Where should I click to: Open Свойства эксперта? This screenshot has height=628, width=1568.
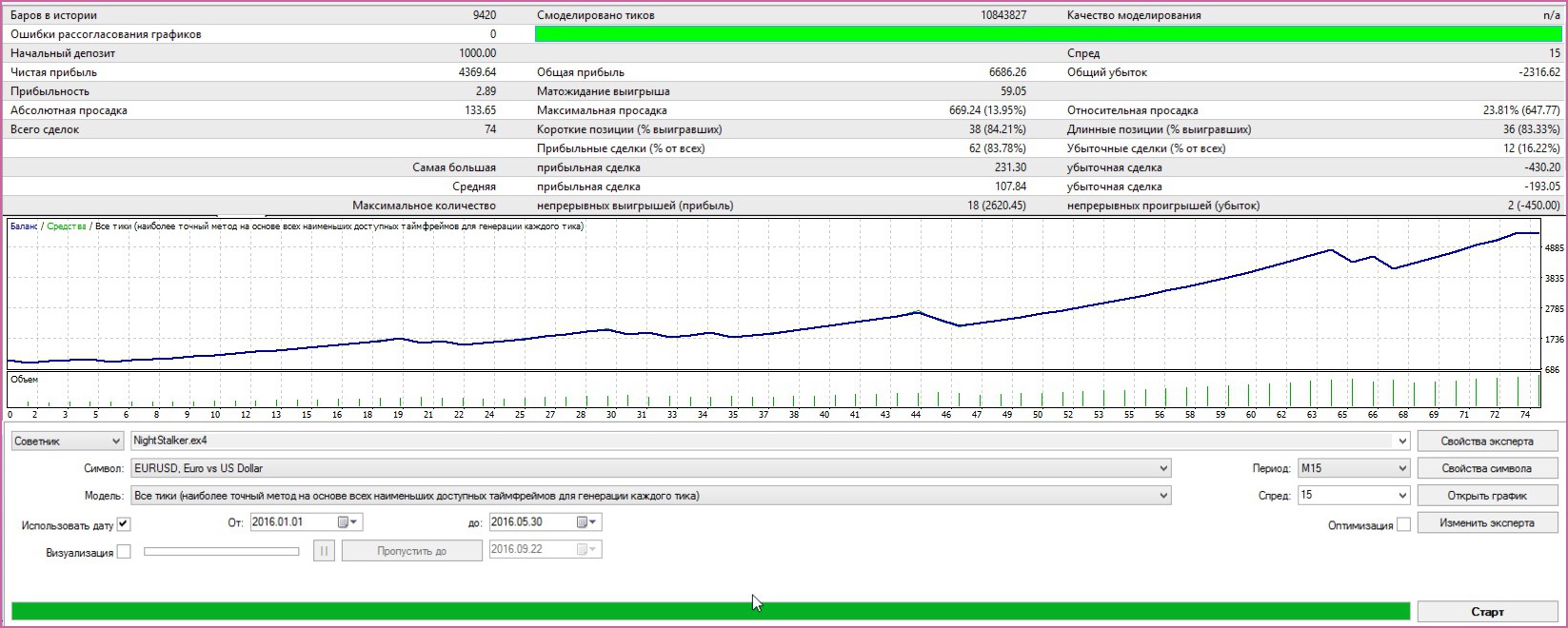[x=1486, y=441]
